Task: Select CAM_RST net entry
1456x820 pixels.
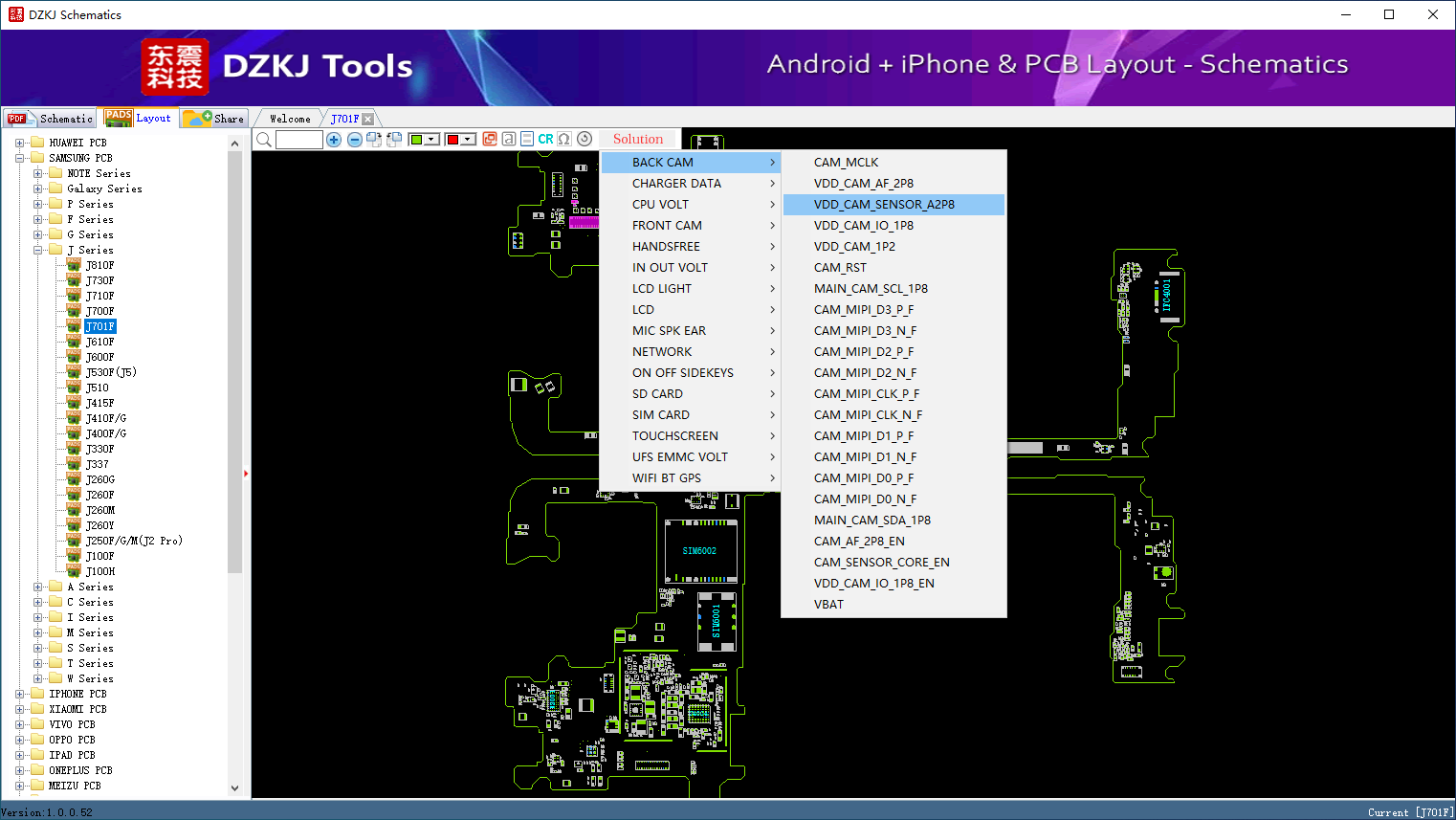Action: (893, 268)
